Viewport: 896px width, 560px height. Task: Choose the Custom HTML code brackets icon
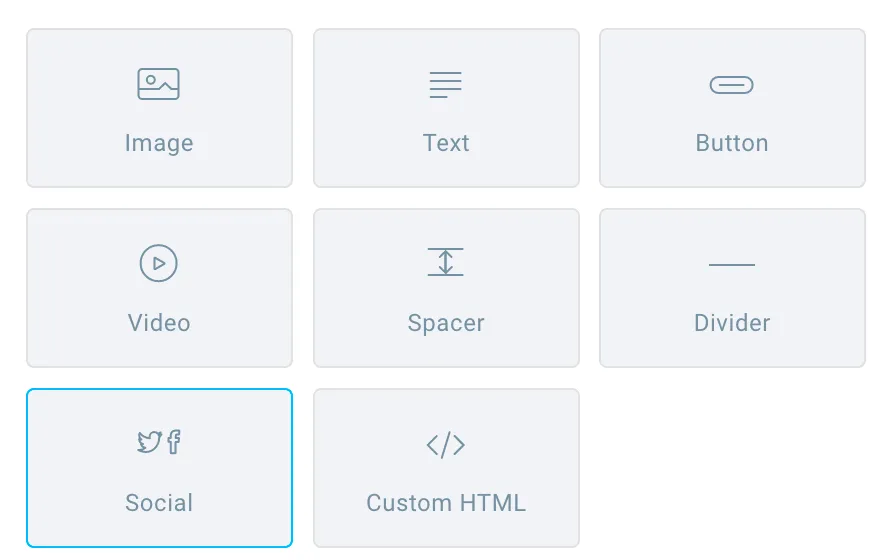pyautogui.click(x=446, y=445)
